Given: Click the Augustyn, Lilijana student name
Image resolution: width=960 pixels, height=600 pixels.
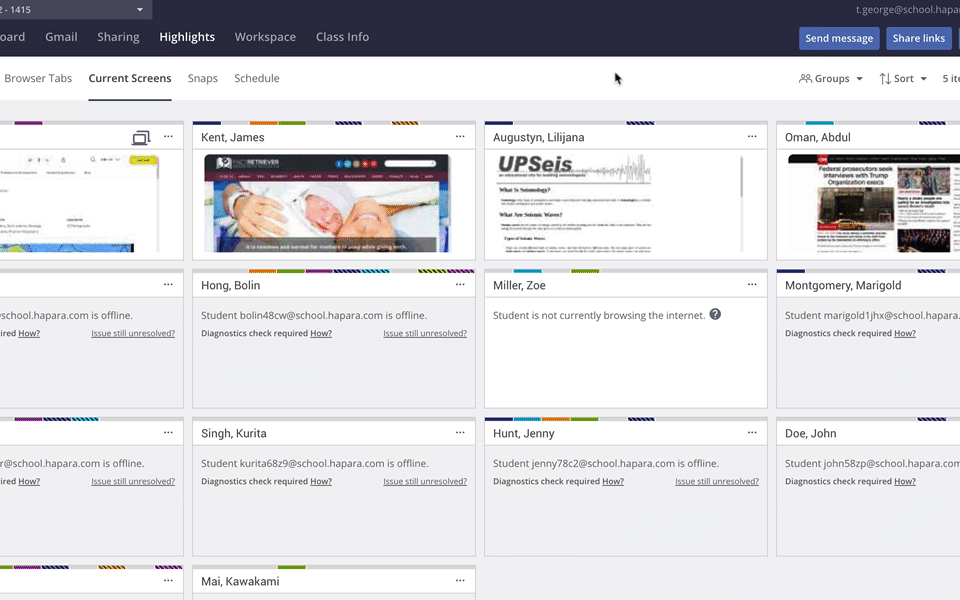Looking at the screenshot, I should (x=538, y=137).
